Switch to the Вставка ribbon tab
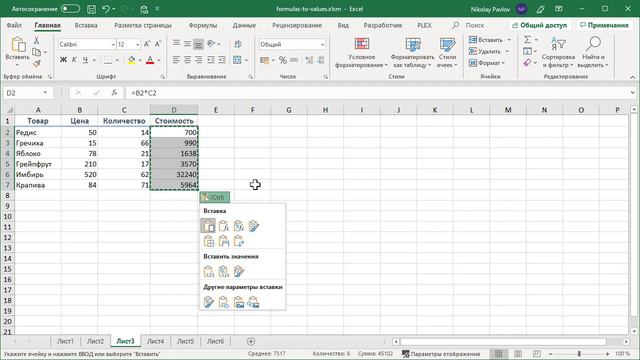 pos(86,25)
